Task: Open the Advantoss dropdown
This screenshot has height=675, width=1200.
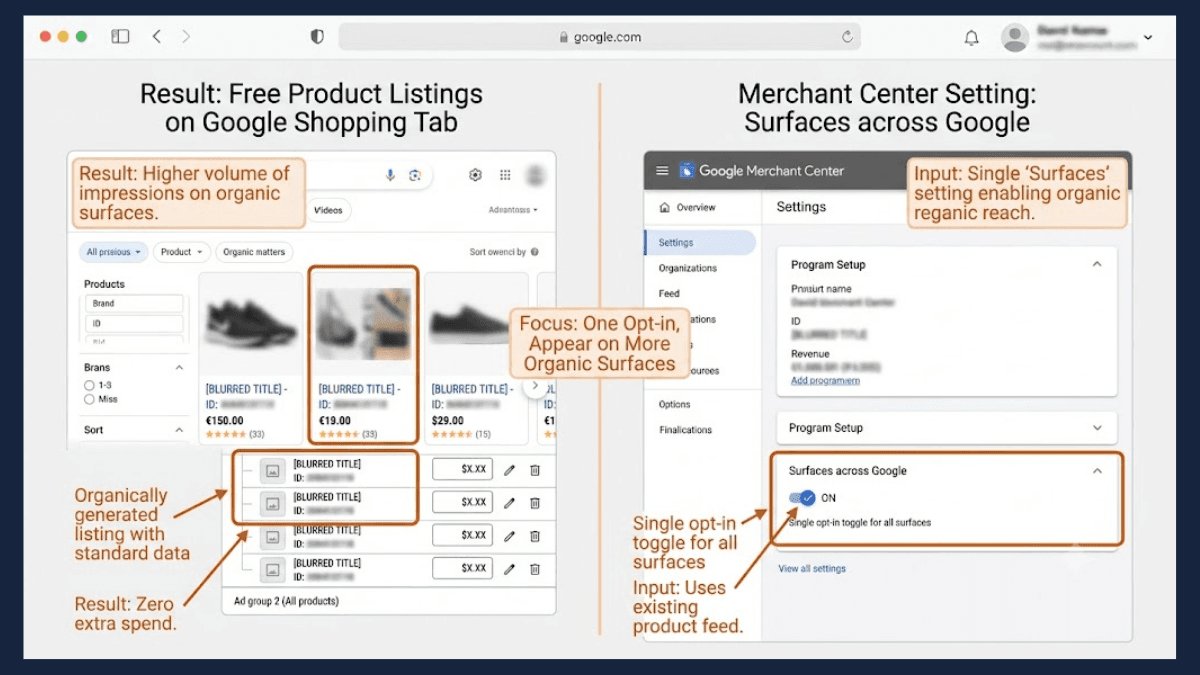Action: coord(513,210)
